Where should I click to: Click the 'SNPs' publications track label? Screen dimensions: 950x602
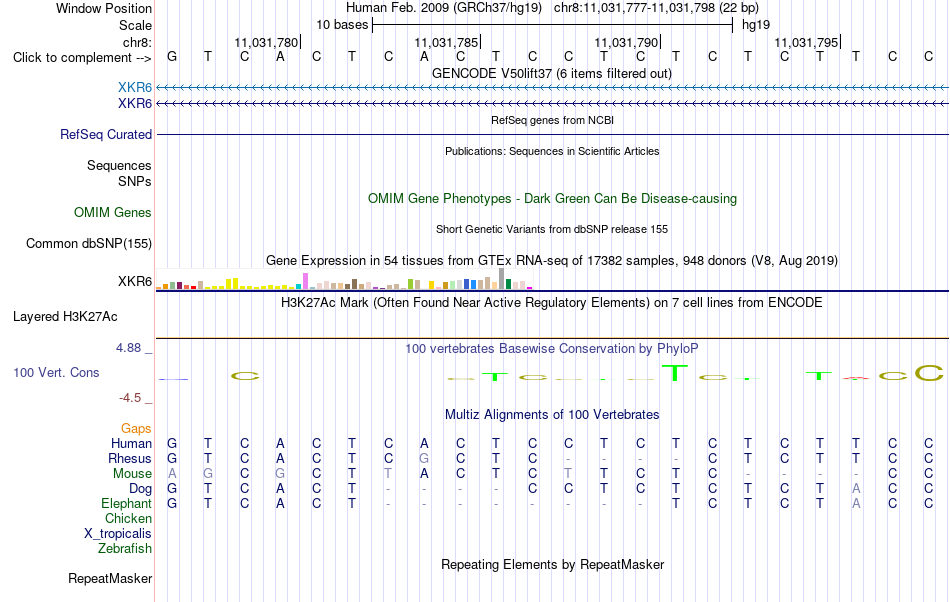pos(135,181)
